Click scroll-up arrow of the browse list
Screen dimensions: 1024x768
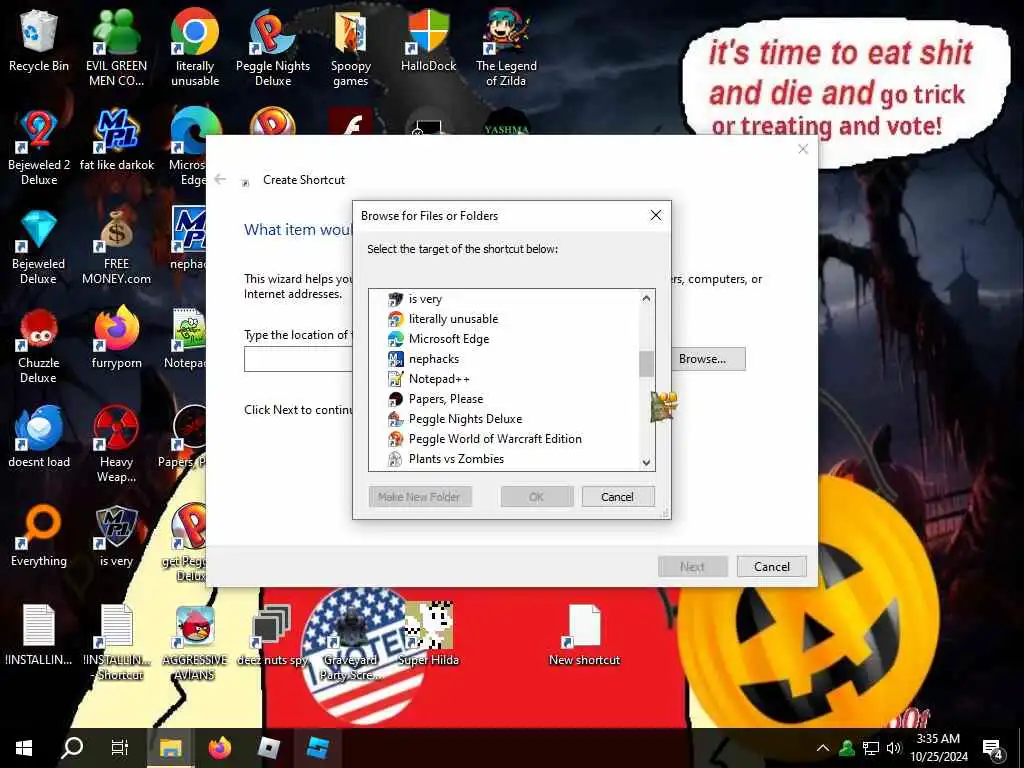(x=646, y=298)
